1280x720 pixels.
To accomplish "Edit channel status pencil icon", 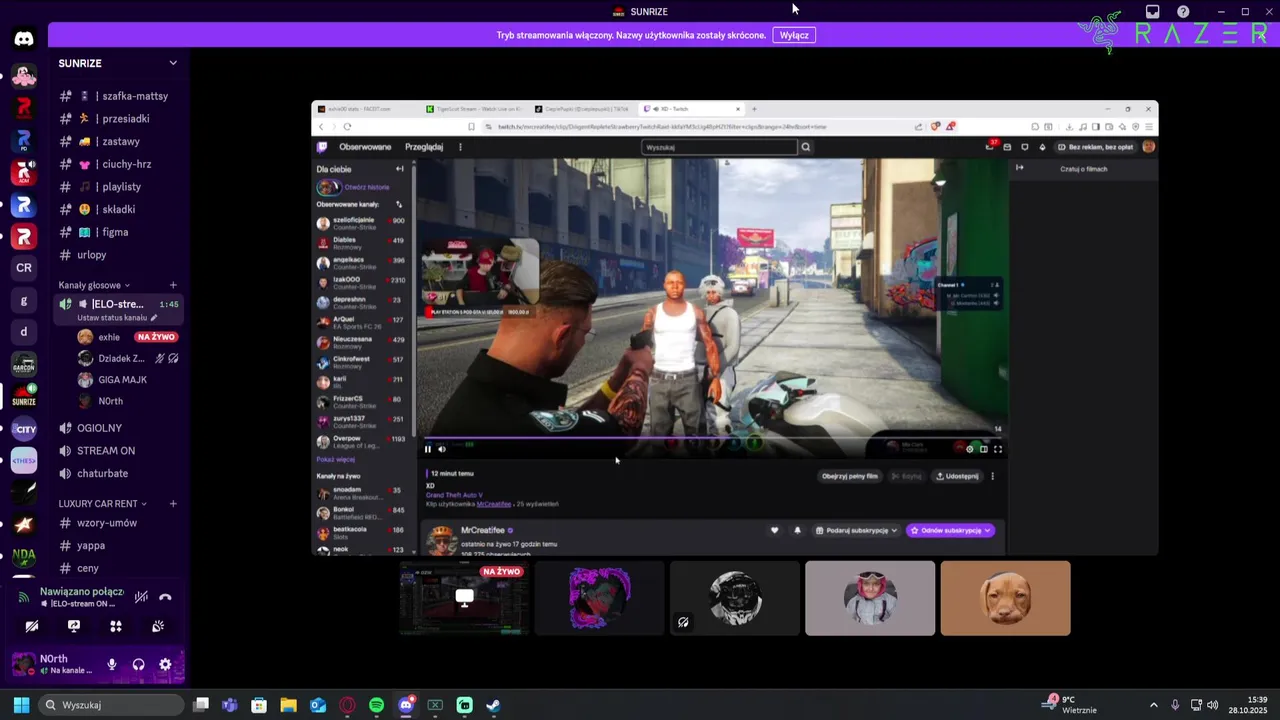I will [154, 318].
